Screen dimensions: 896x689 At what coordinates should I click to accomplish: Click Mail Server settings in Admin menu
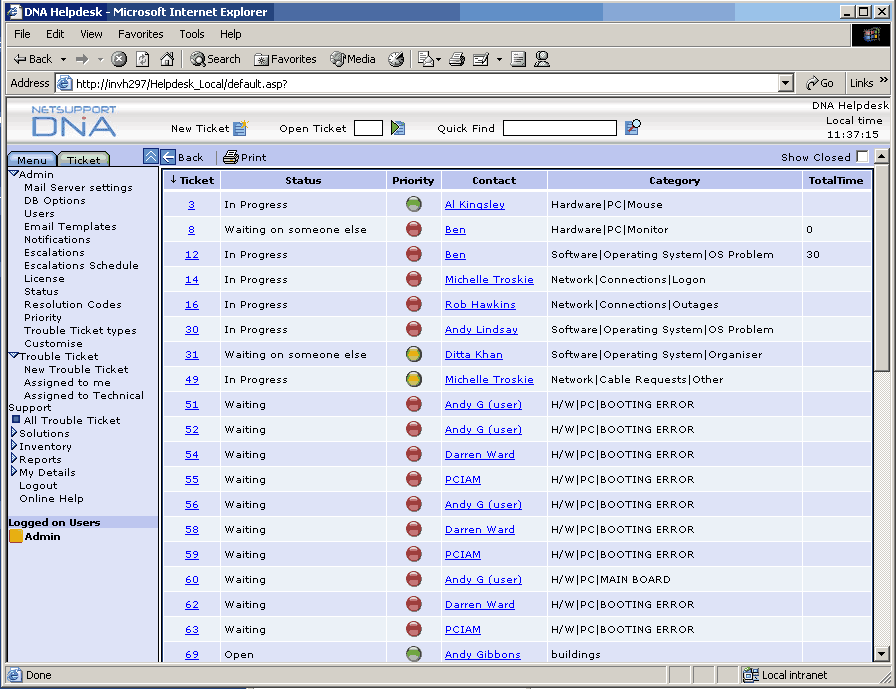point(78,187)
